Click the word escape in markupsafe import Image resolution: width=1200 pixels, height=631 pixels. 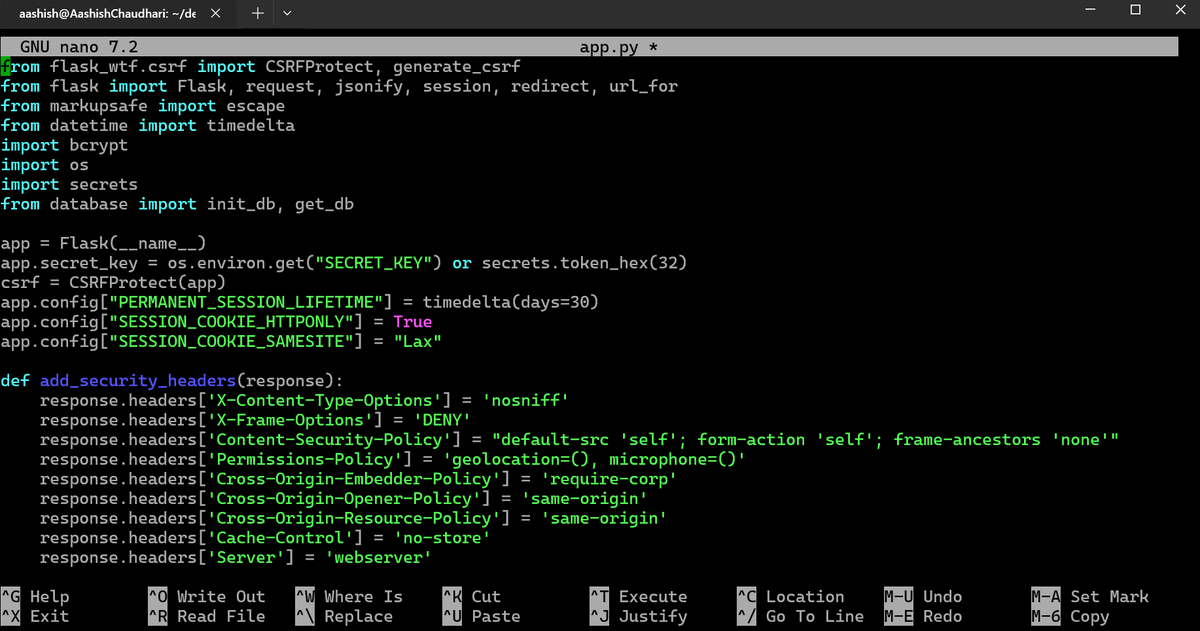click(x=255, y=106)
